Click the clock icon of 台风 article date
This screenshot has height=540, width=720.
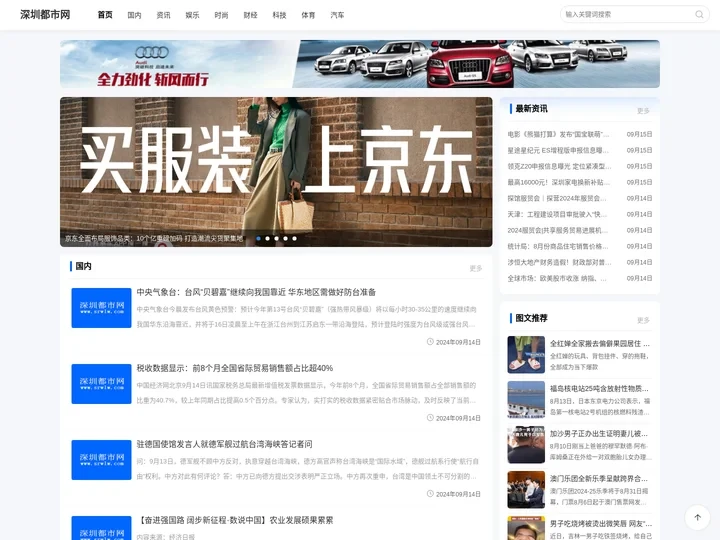430,342
